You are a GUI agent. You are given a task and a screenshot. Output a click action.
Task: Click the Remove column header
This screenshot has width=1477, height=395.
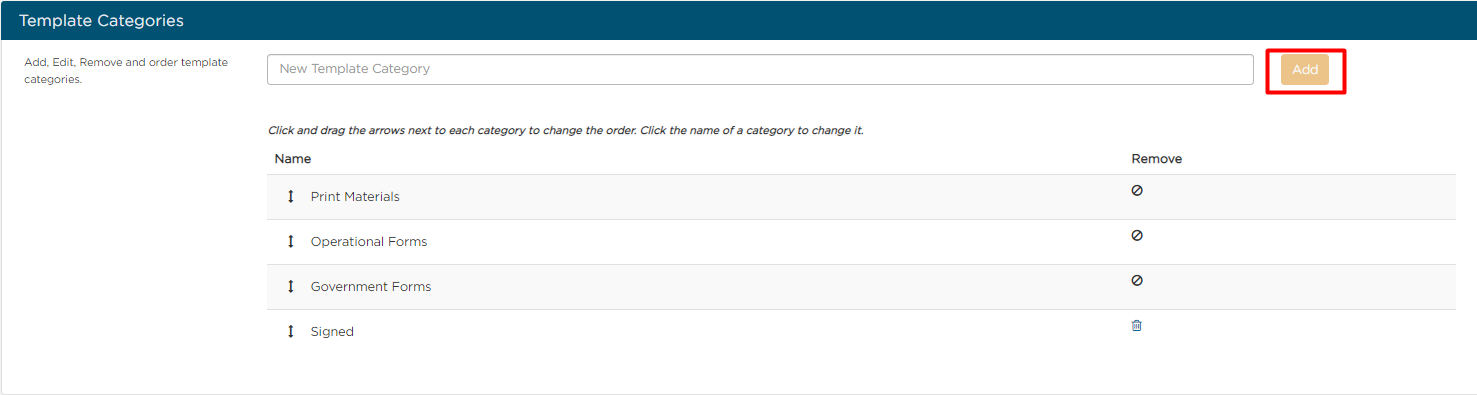tap(1157, 159)
